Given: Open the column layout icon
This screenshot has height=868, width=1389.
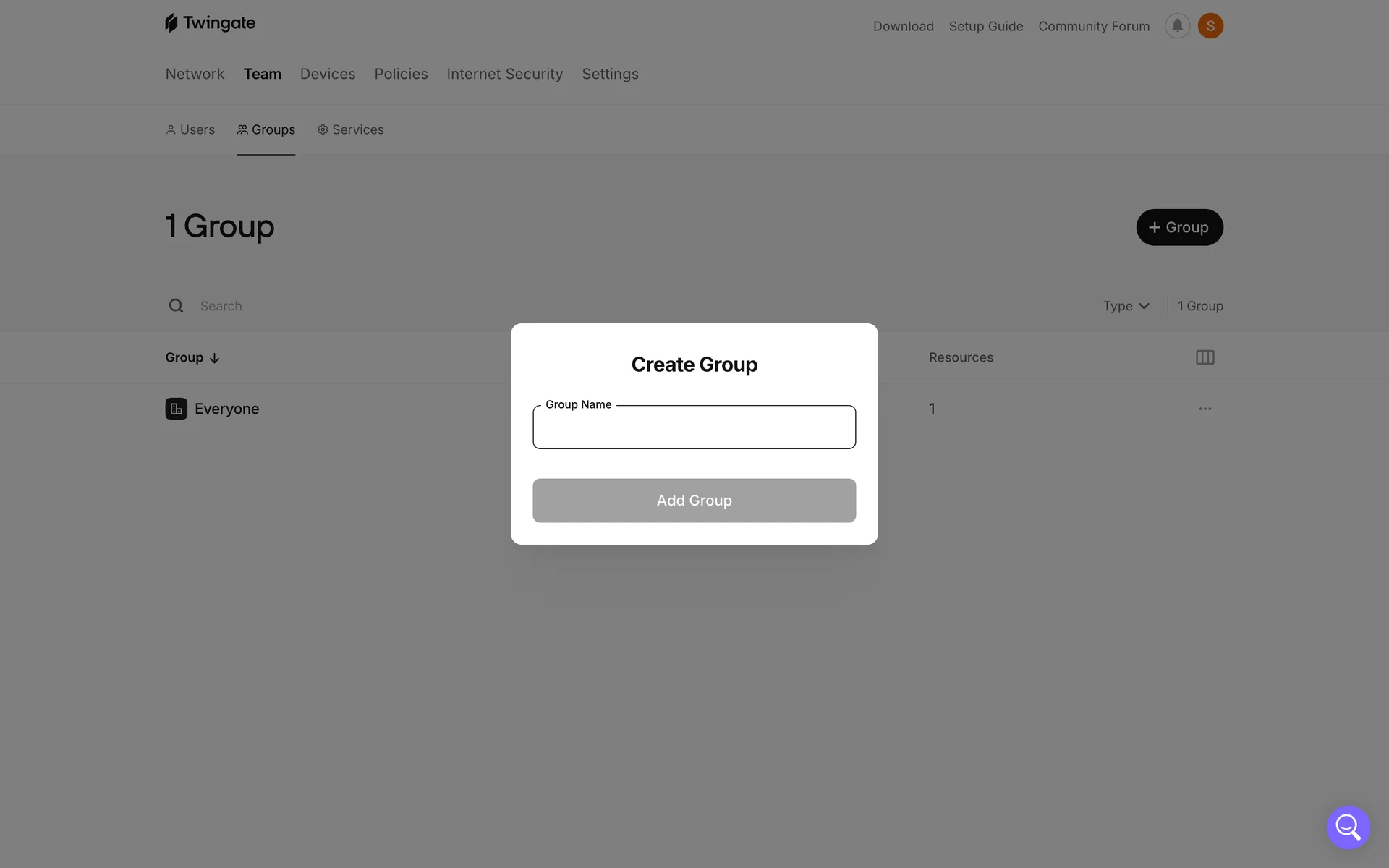Looking at the screenshot, I should pyautogui.click(x=1205, y=357).
